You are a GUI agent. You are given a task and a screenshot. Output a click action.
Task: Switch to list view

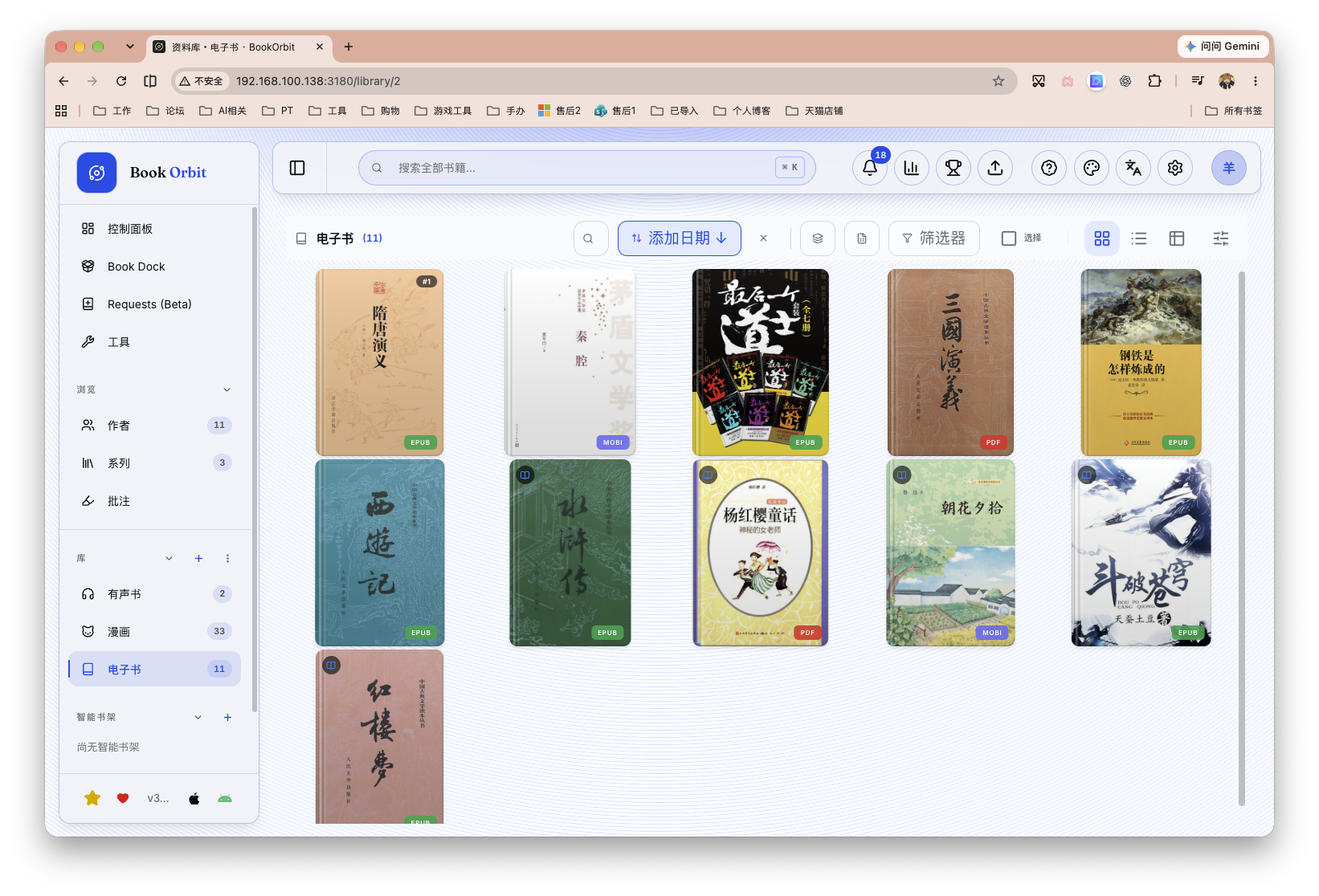tap(1139, 238)
